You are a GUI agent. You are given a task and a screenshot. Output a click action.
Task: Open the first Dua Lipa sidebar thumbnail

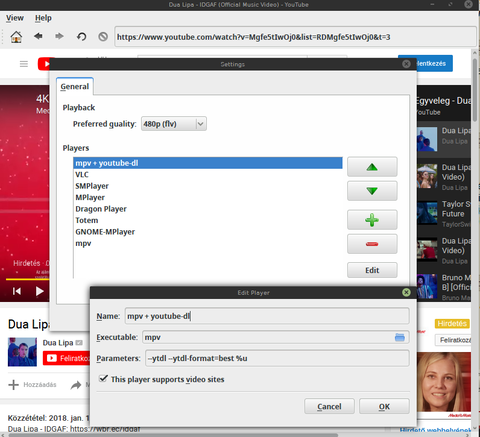click(427, 139)
